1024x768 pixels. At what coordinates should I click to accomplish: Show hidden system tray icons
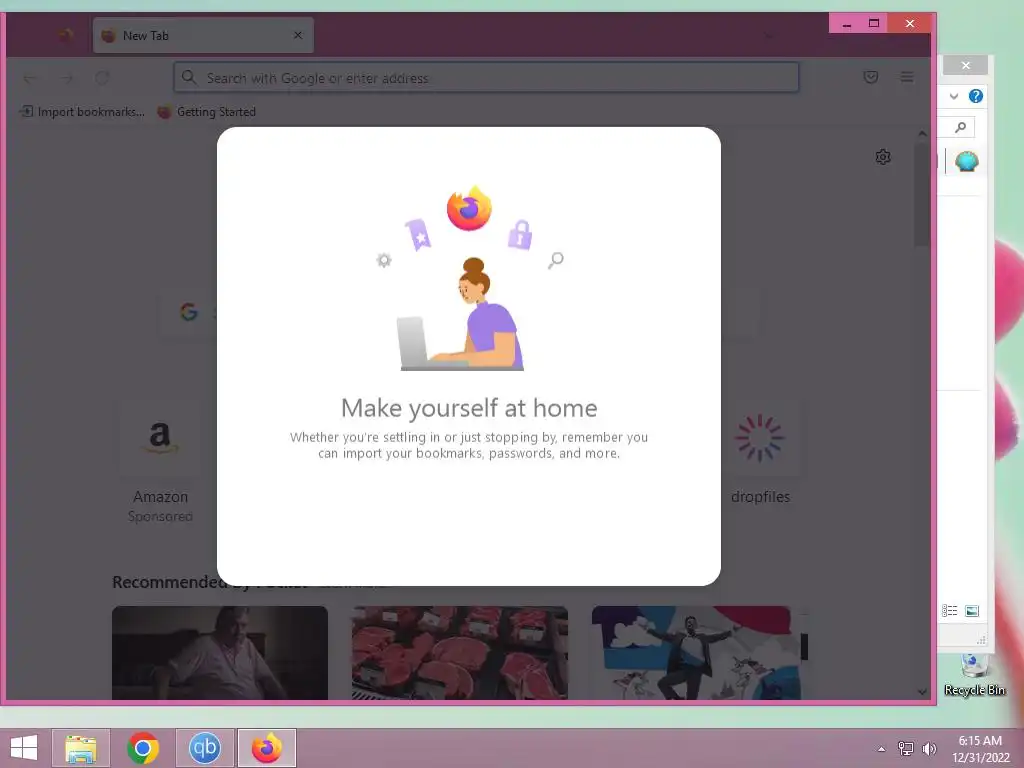tap(881, 749)
